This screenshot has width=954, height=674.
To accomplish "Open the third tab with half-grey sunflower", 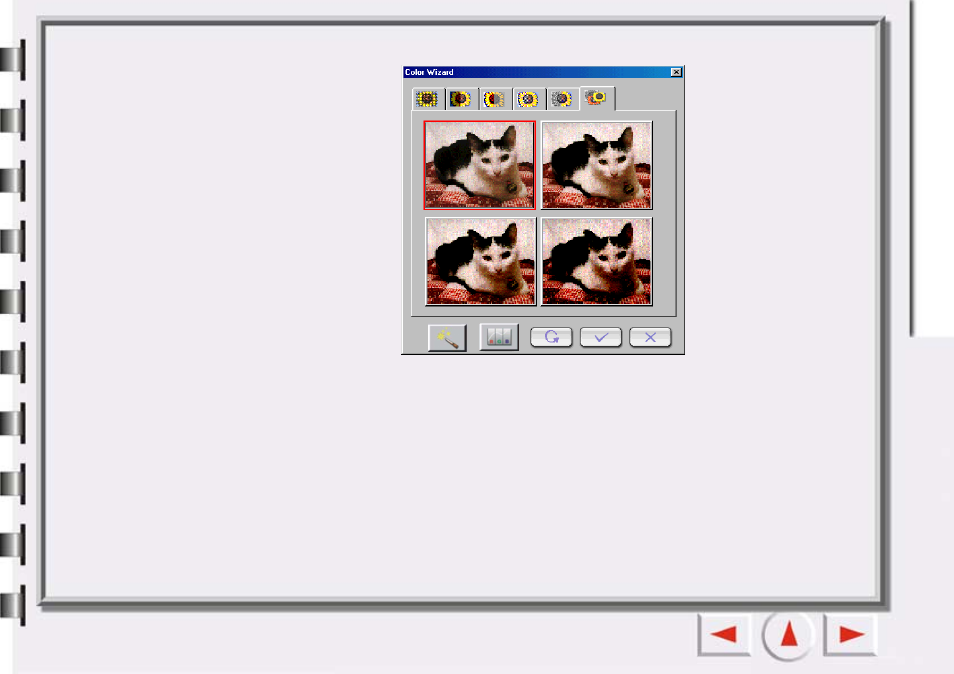I will [495, 99].
